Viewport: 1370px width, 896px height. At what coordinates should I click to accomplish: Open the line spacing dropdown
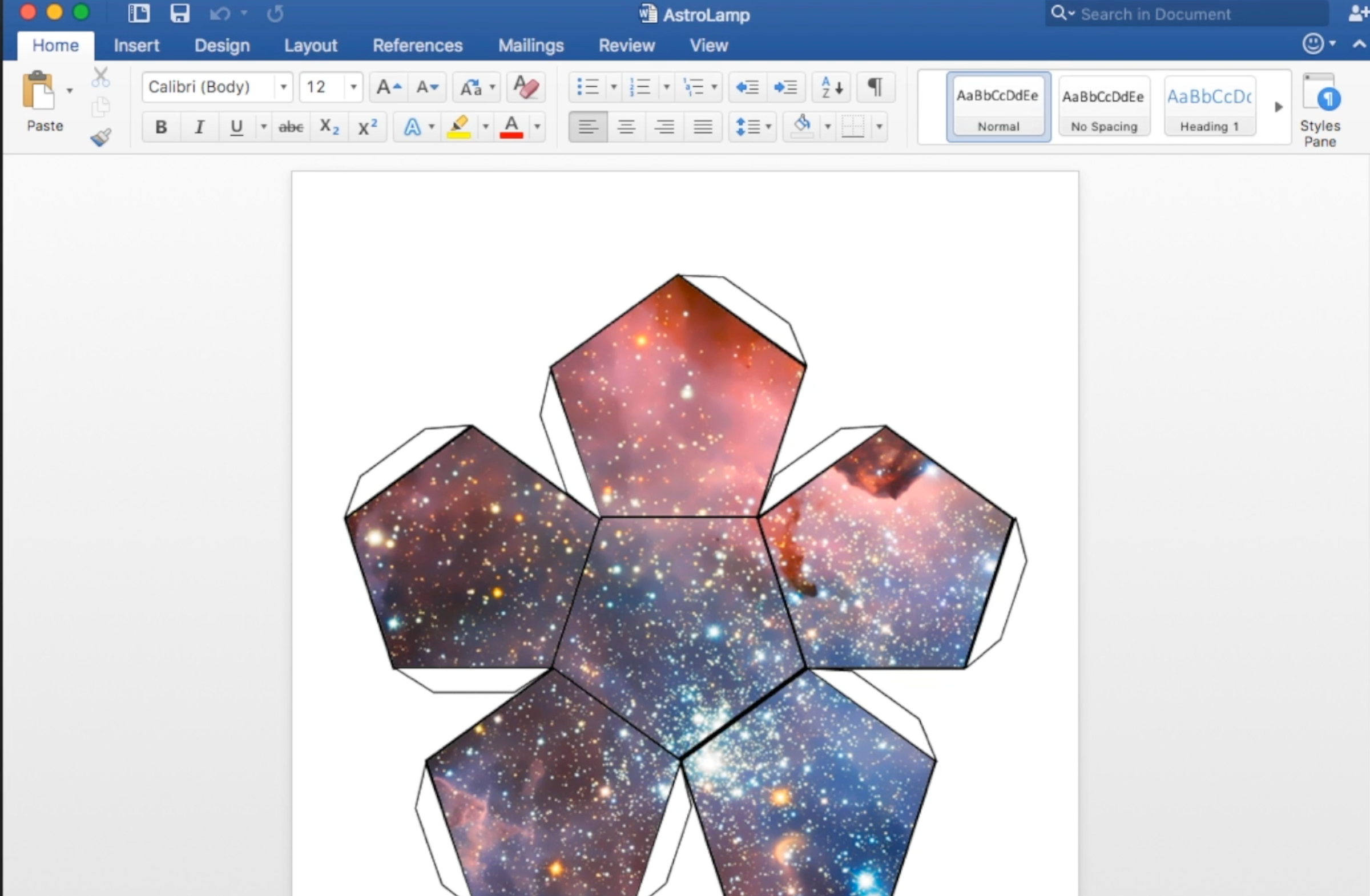(x=768, y=127)
